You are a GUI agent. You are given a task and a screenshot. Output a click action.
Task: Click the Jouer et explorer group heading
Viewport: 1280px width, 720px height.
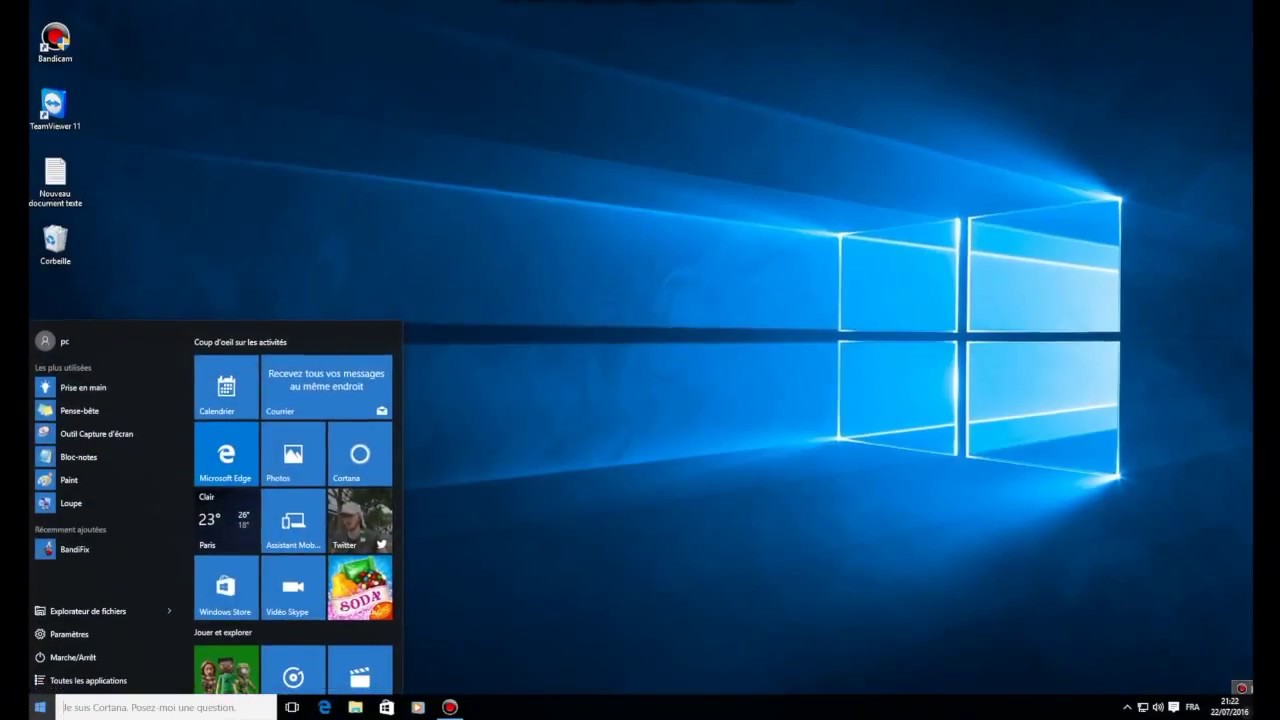pos(223,632)
